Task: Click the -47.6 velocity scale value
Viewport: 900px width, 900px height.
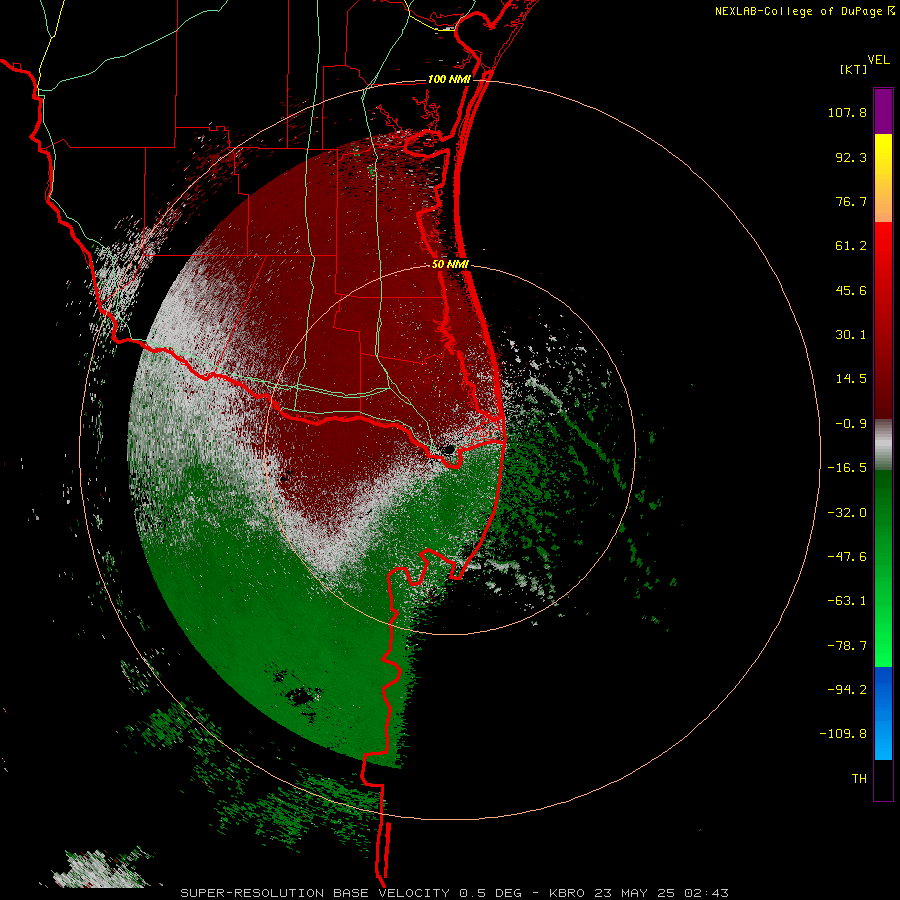Action: coord(847,557)
